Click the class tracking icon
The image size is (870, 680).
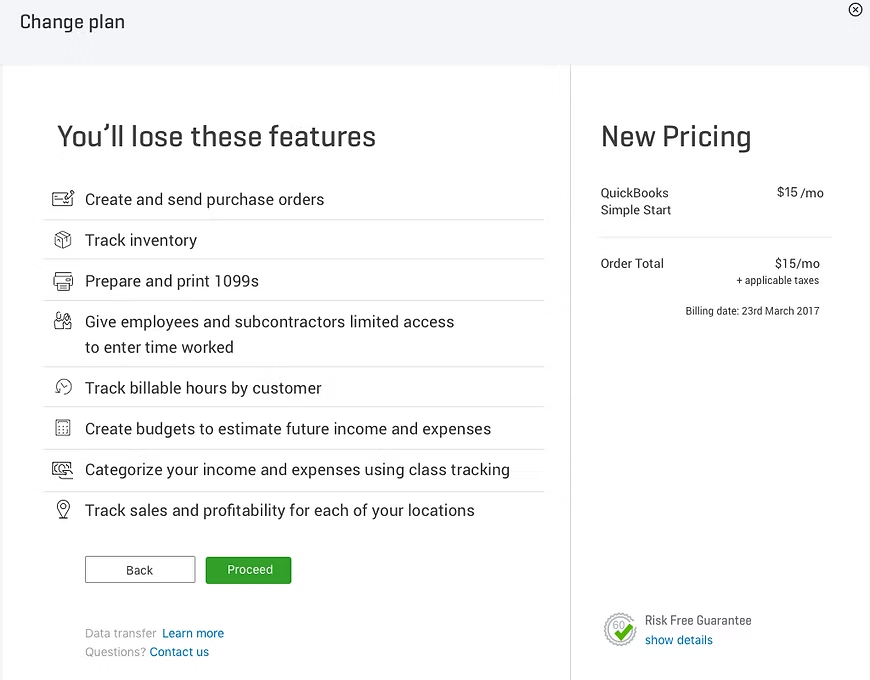(62, 469)
